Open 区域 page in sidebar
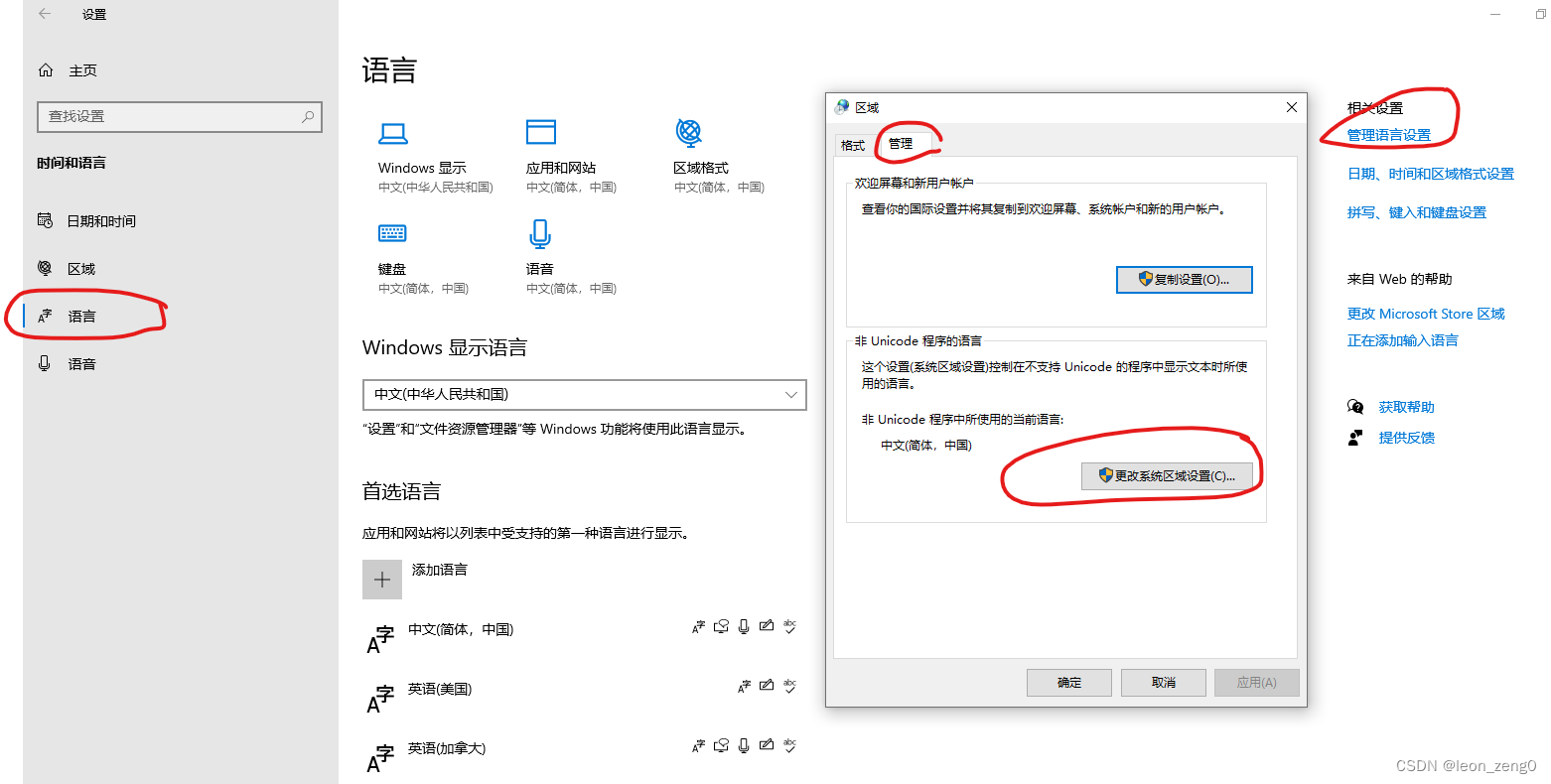This screenshot has width=1551, height=784. [x=80, y=269]
